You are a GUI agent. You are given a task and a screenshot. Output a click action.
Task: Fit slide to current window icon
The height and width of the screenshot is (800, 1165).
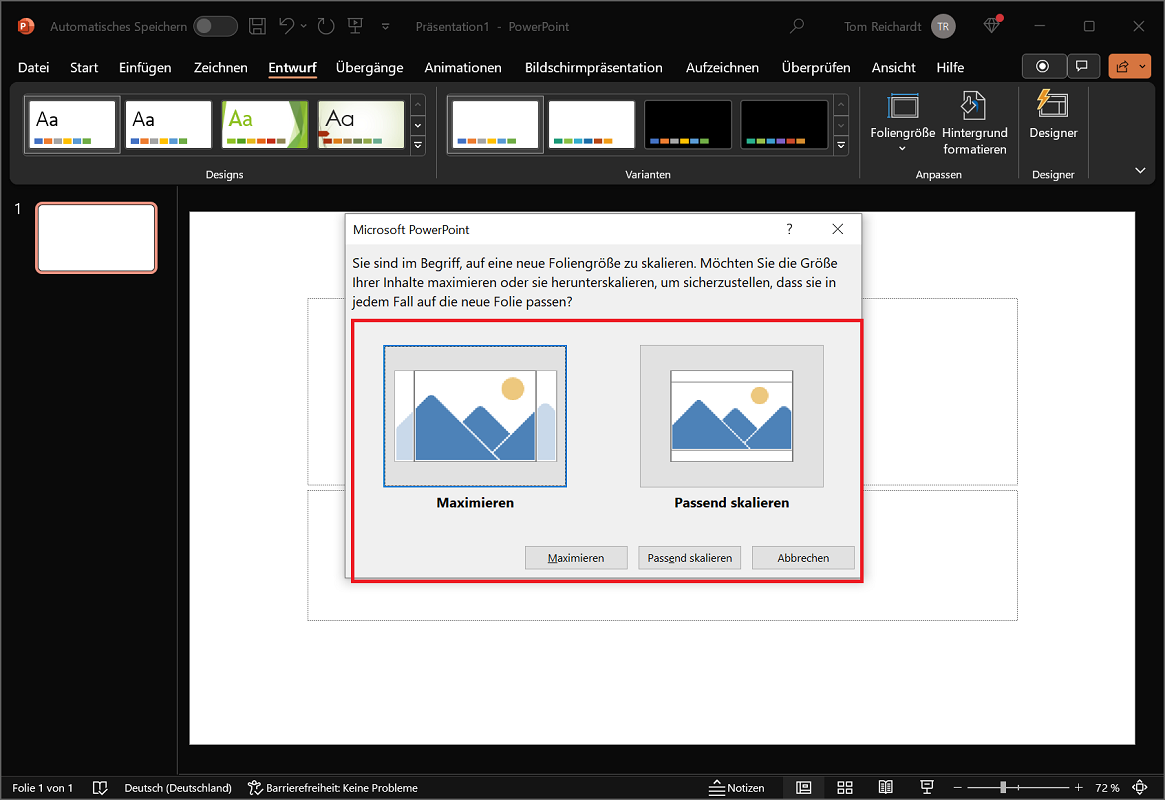click(x=1140, y=787)
